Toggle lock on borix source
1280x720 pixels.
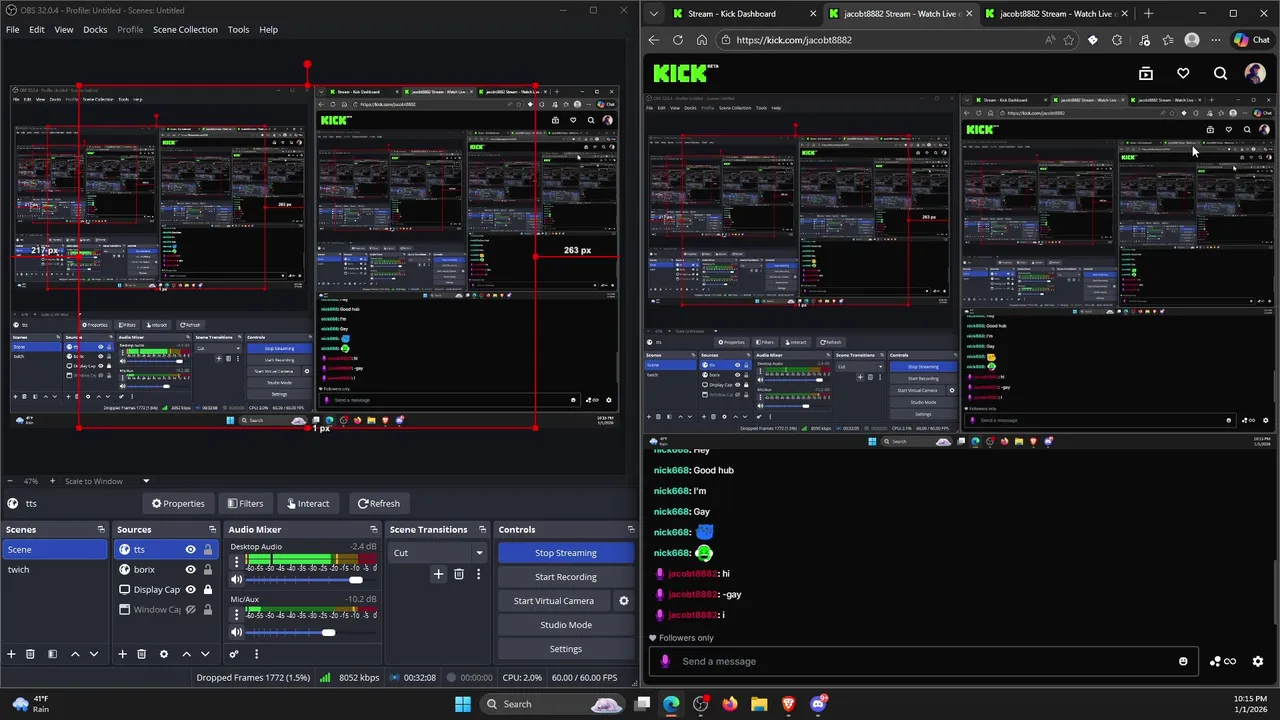tap(207, 569)
